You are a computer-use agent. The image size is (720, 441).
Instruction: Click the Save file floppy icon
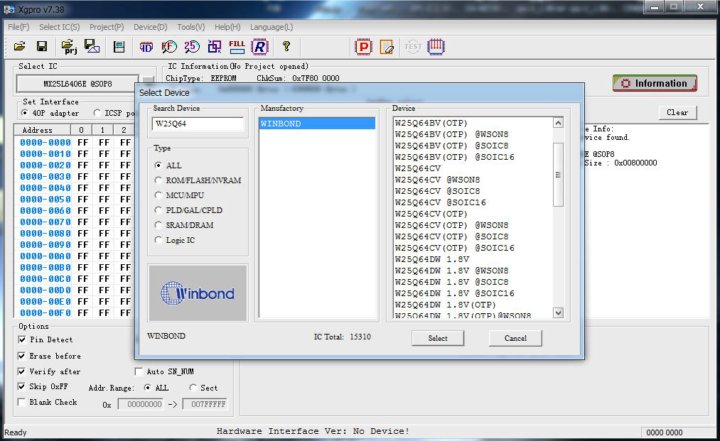click(42, 46)
